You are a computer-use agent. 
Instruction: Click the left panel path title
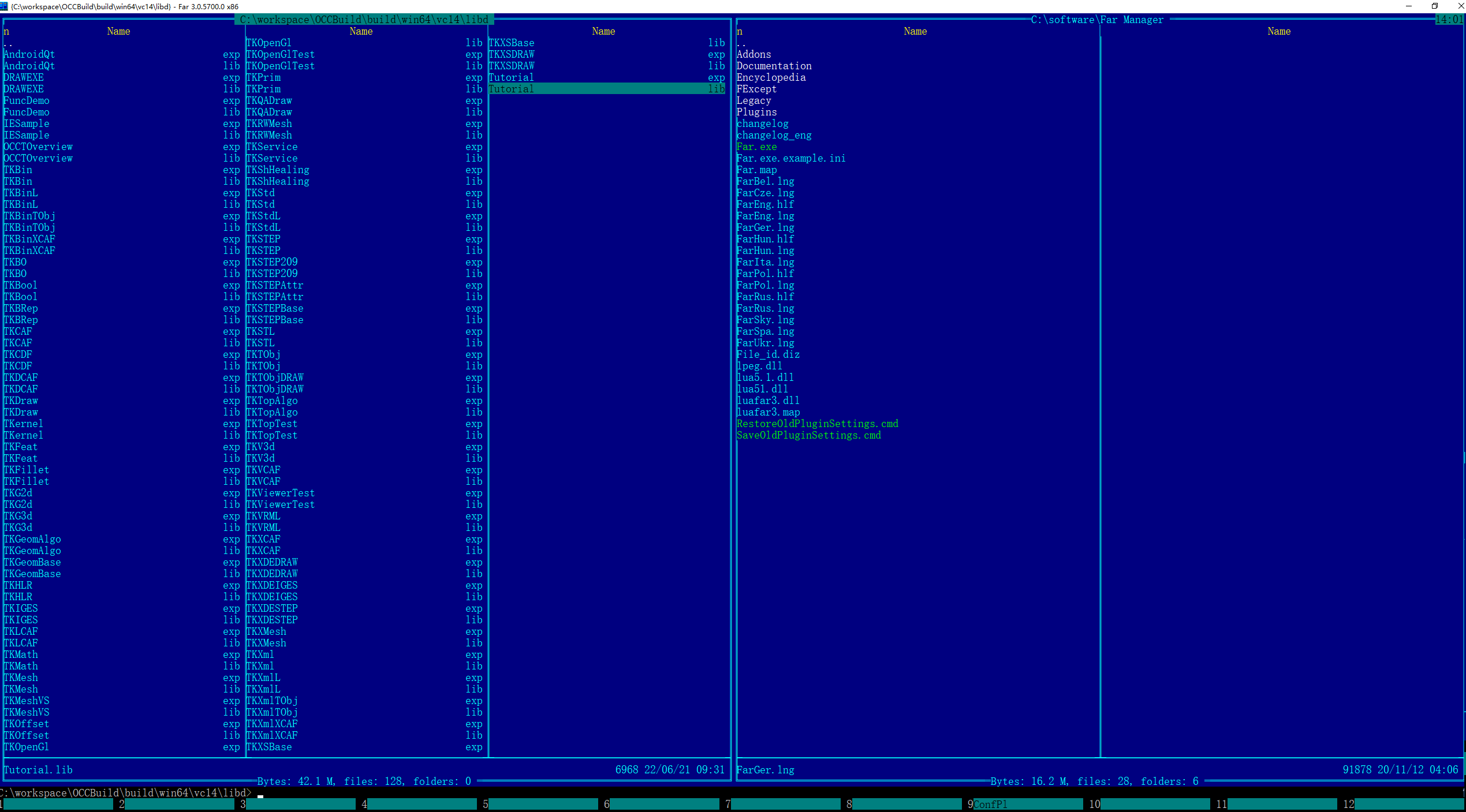(x=364, y=20)
